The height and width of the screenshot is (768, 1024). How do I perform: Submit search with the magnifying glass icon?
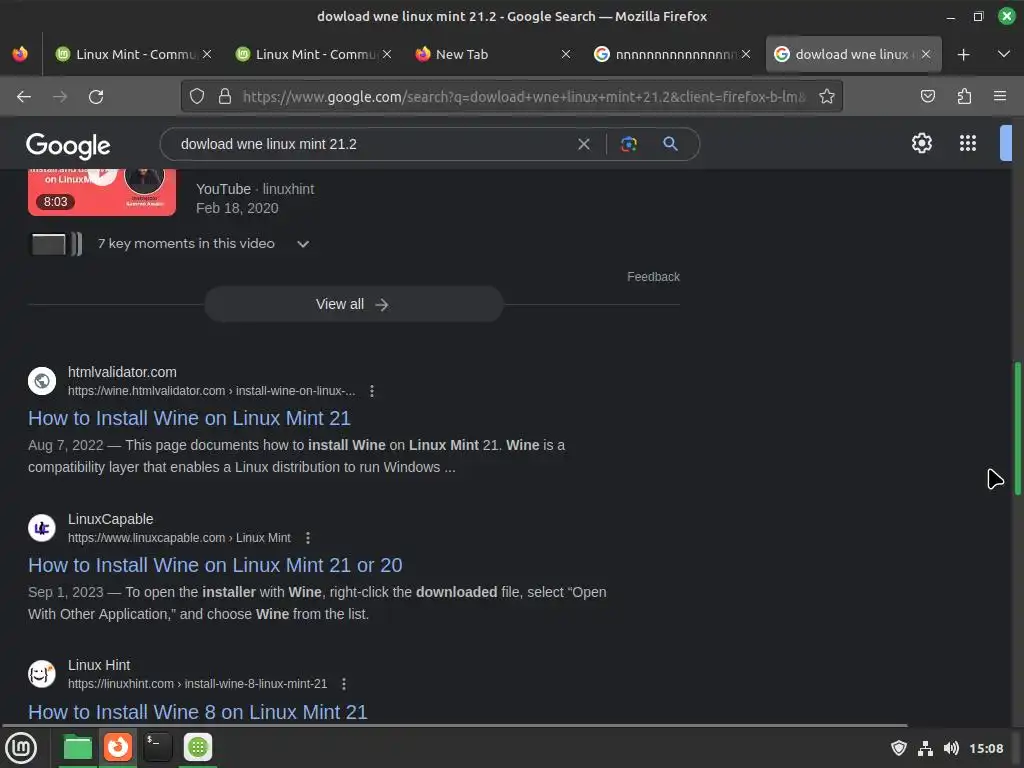click(670, 144)
